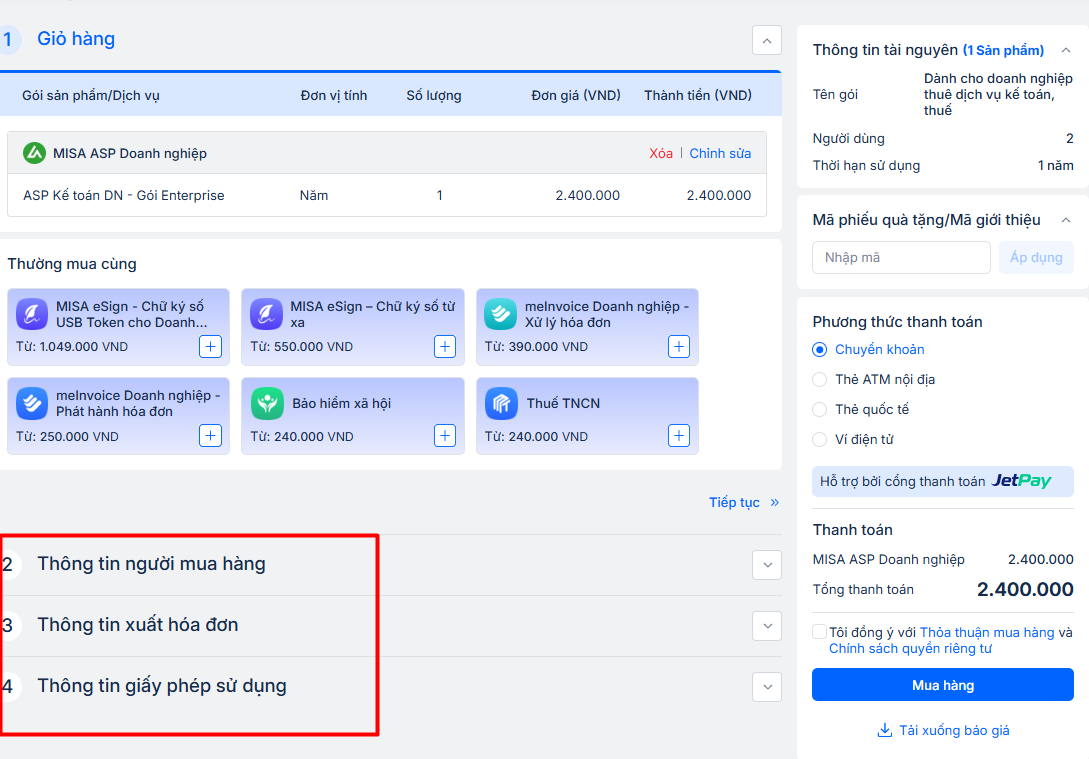Expand Thông tin người mua hàng section
The height and width of the screenshot is (759, 1089).
click(766, 565)
